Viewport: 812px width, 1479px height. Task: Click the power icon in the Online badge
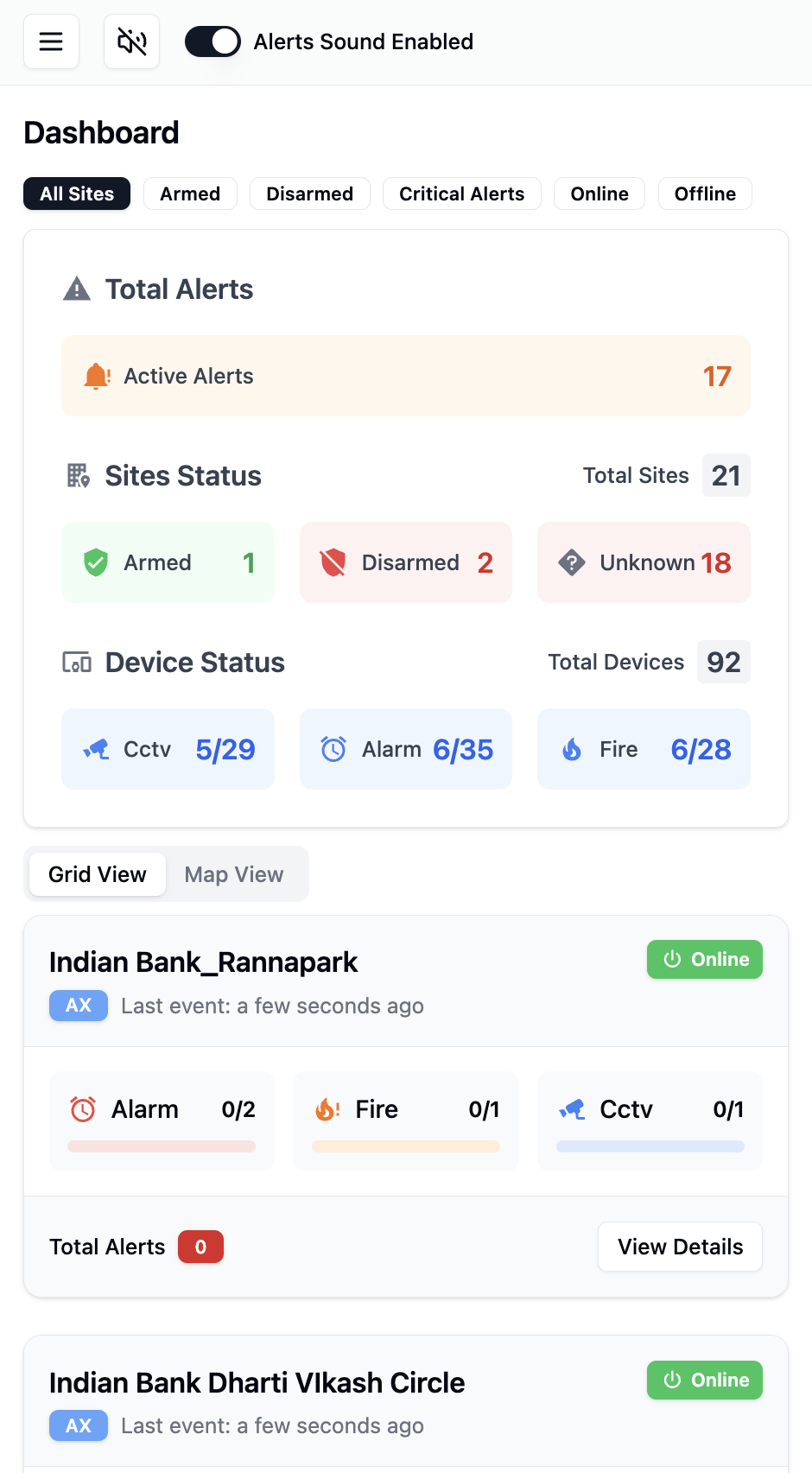click(673, 959)
